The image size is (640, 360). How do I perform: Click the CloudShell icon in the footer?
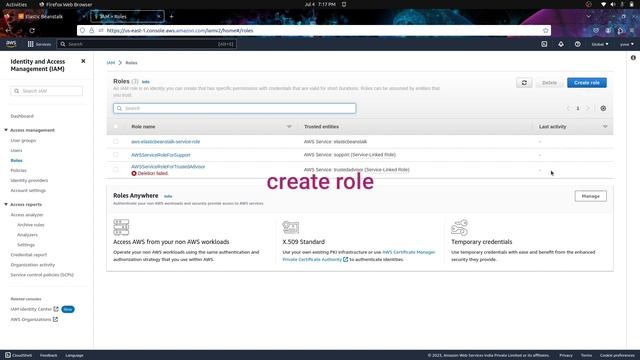pyautogui.click(x=8, y=355)
